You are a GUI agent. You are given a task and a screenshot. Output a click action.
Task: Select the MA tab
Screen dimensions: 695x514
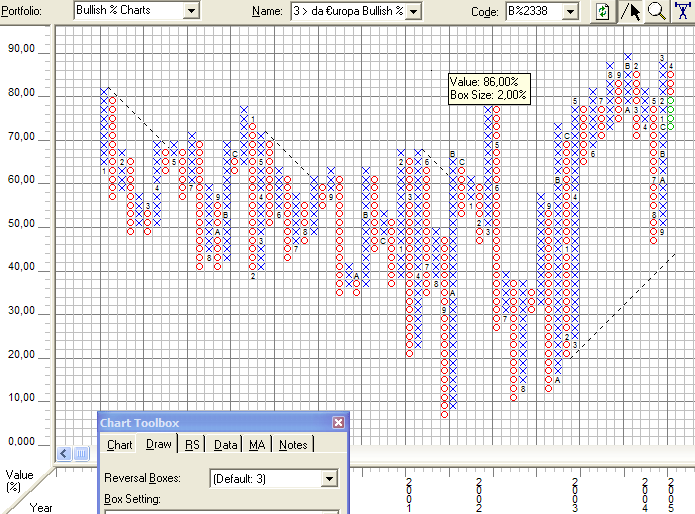click(x=257, y=445)
